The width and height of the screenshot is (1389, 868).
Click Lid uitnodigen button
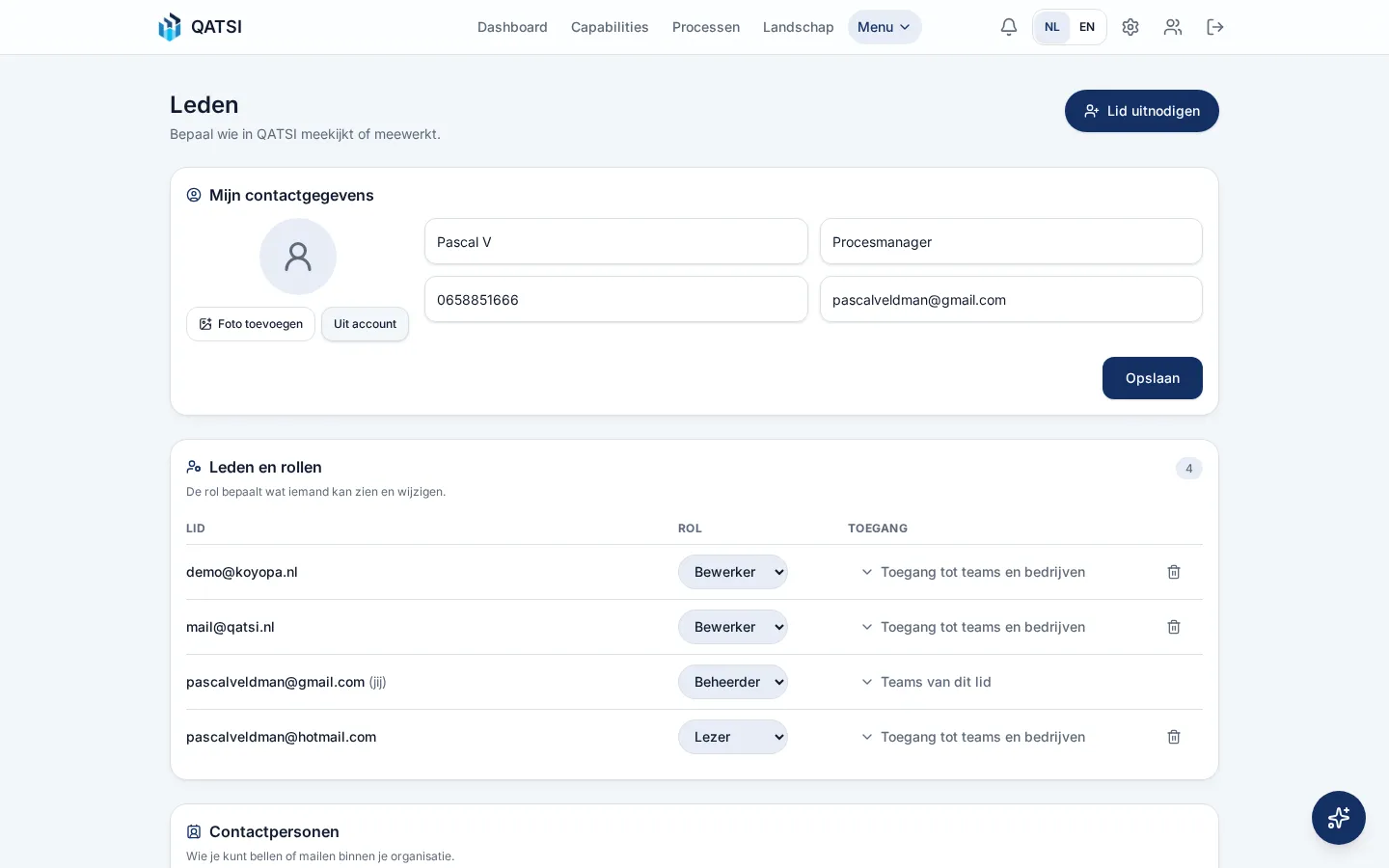[x=1142, y=111]
